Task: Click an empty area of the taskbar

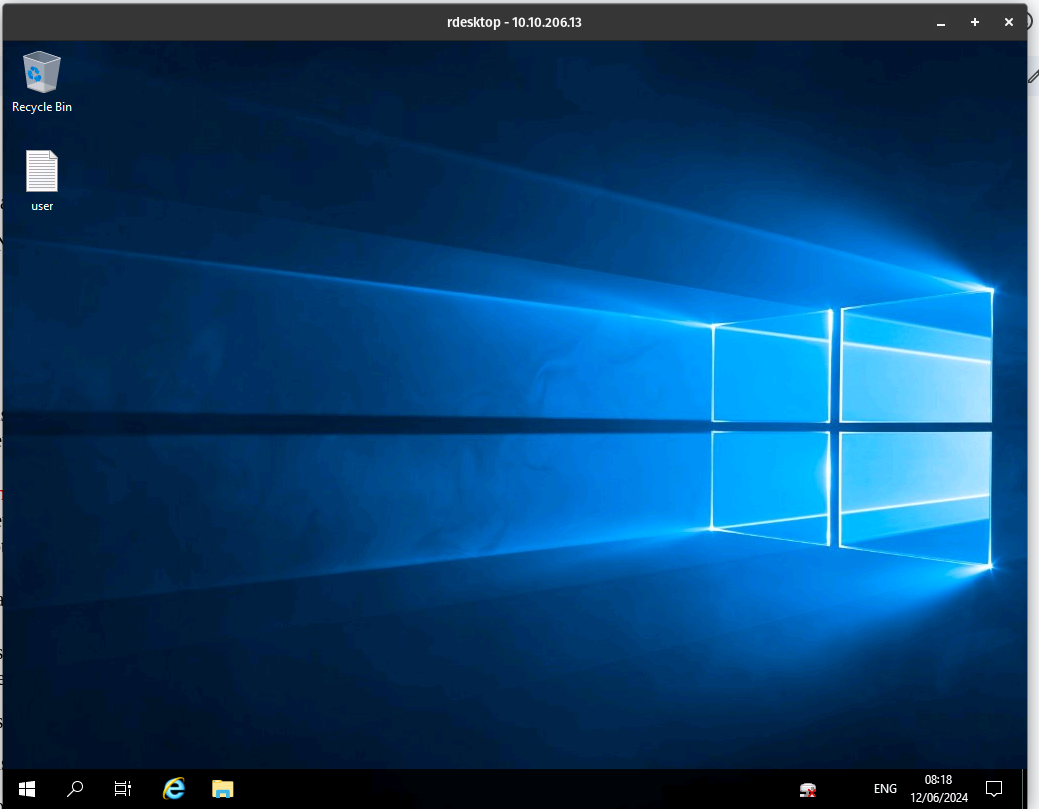Action: [x=500, y=788]
